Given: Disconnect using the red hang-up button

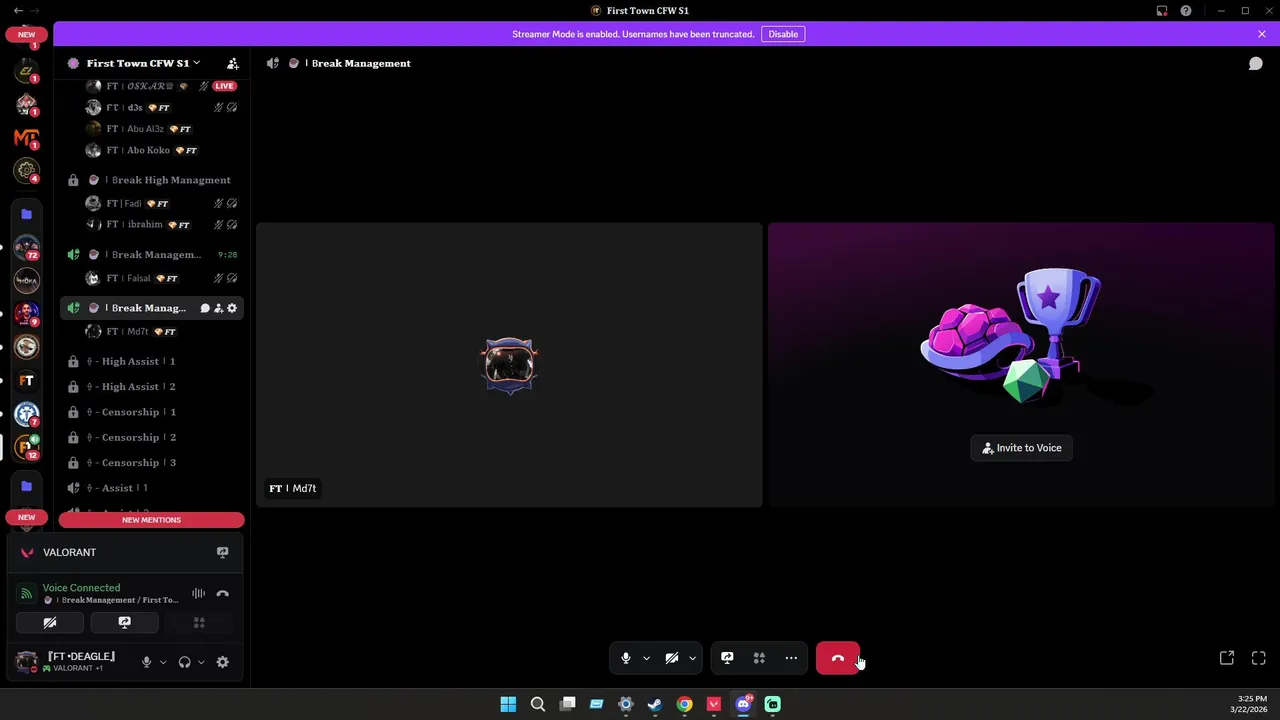Looking at the screenshot, I should click(x=838, y=658).
